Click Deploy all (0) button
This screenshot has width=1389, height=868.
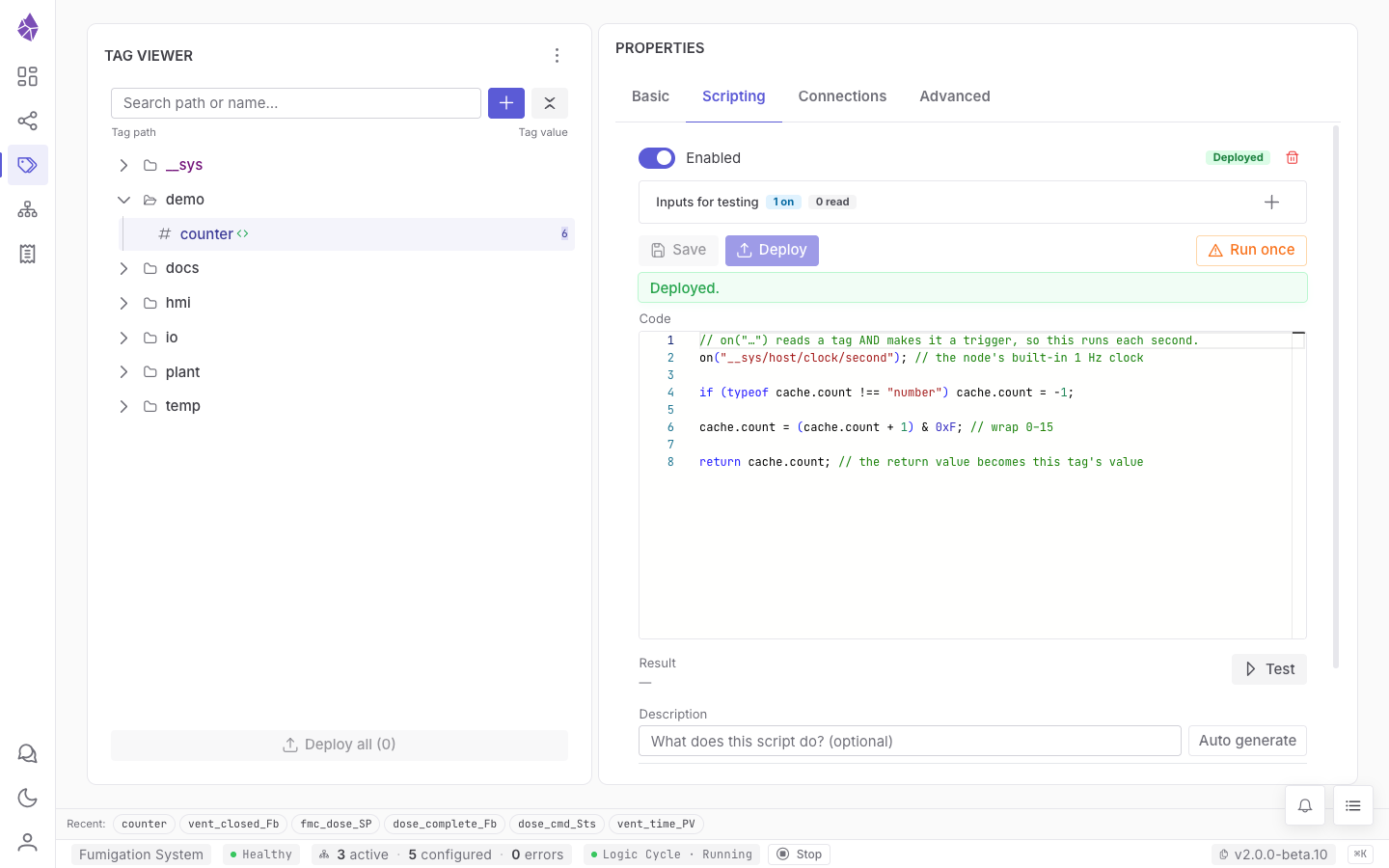point(340,745)
